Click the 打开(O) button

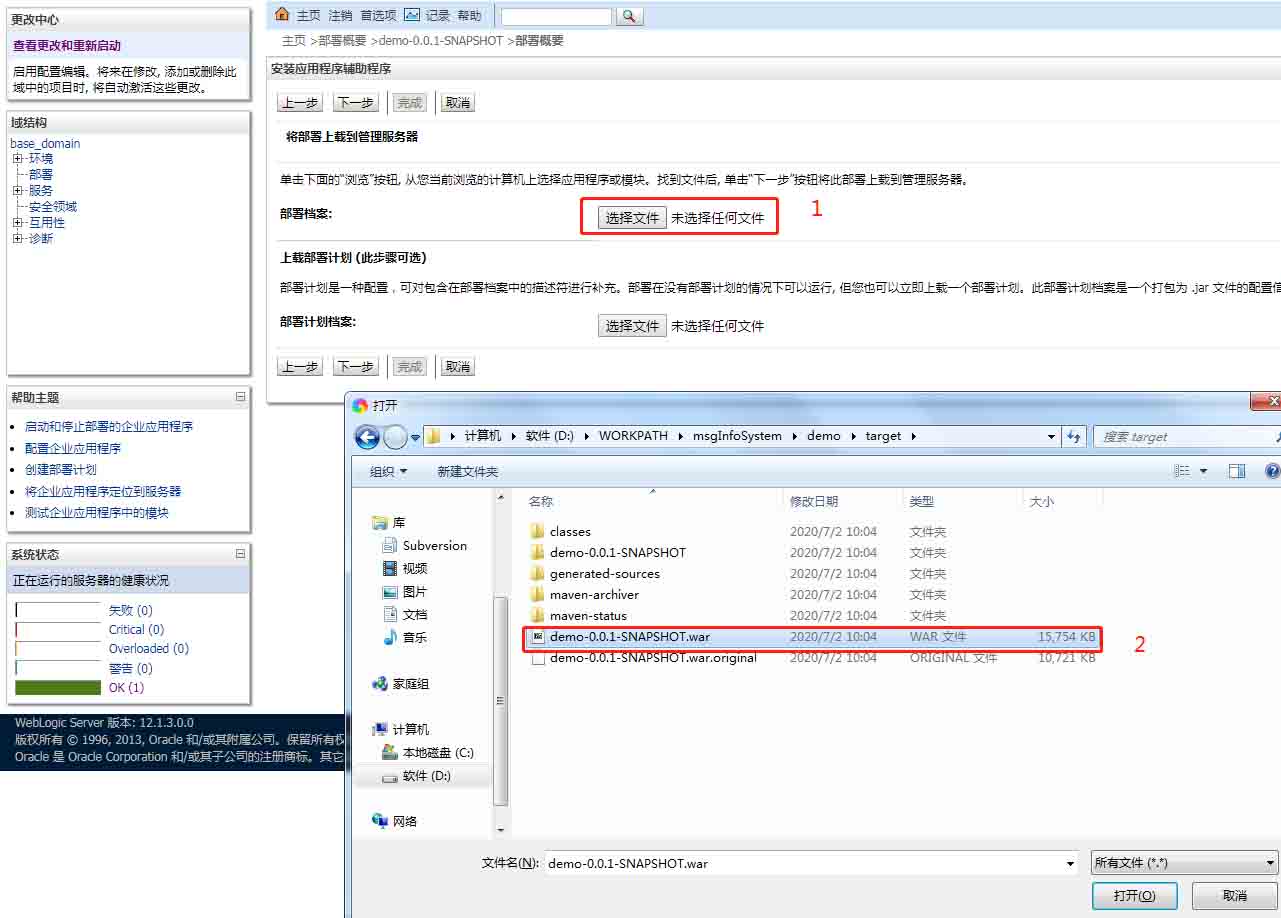click(x=1135, y=896)
